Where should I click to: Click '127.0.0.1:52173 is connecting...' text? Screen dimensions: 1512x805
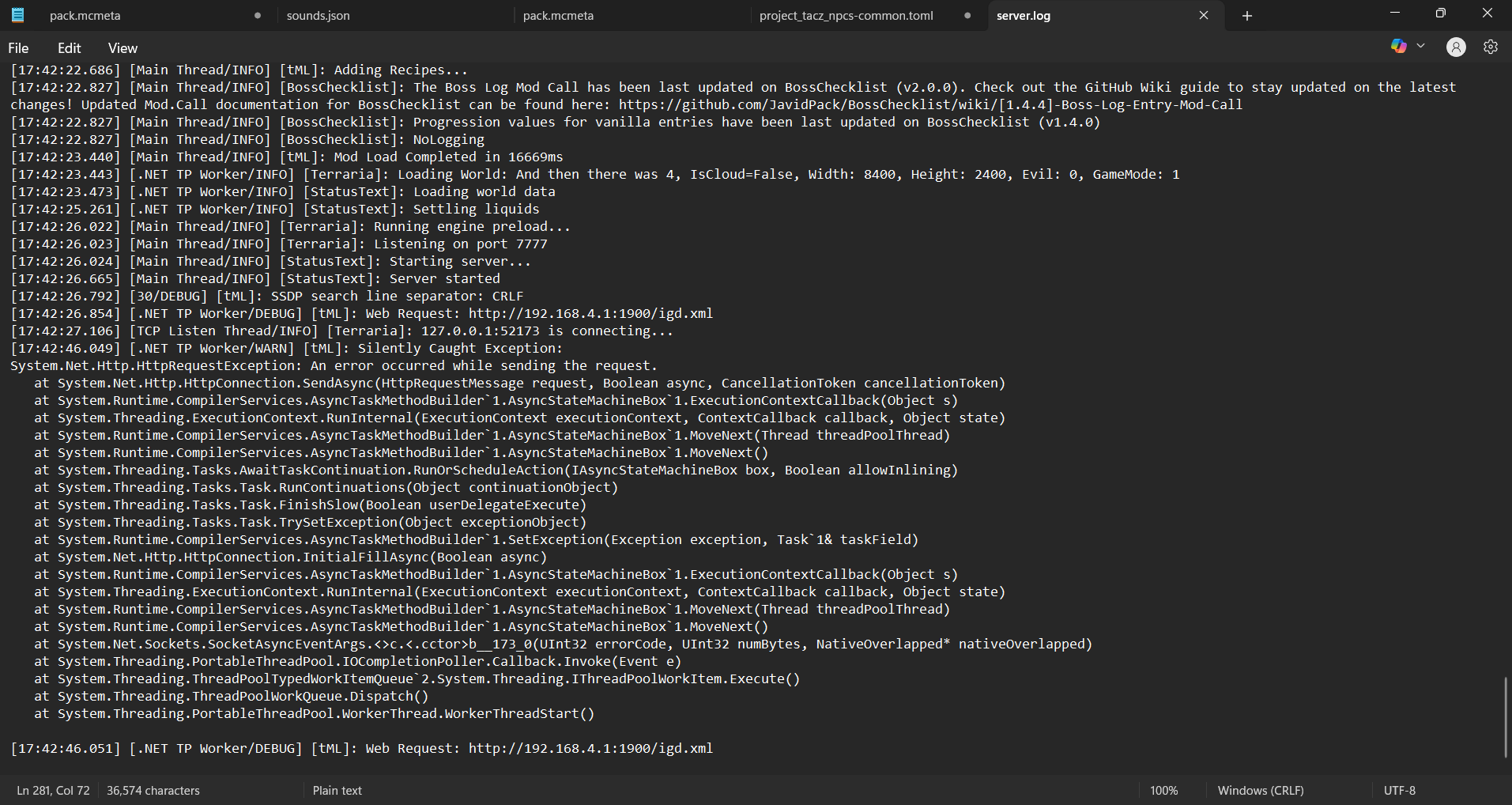[547, 331]
